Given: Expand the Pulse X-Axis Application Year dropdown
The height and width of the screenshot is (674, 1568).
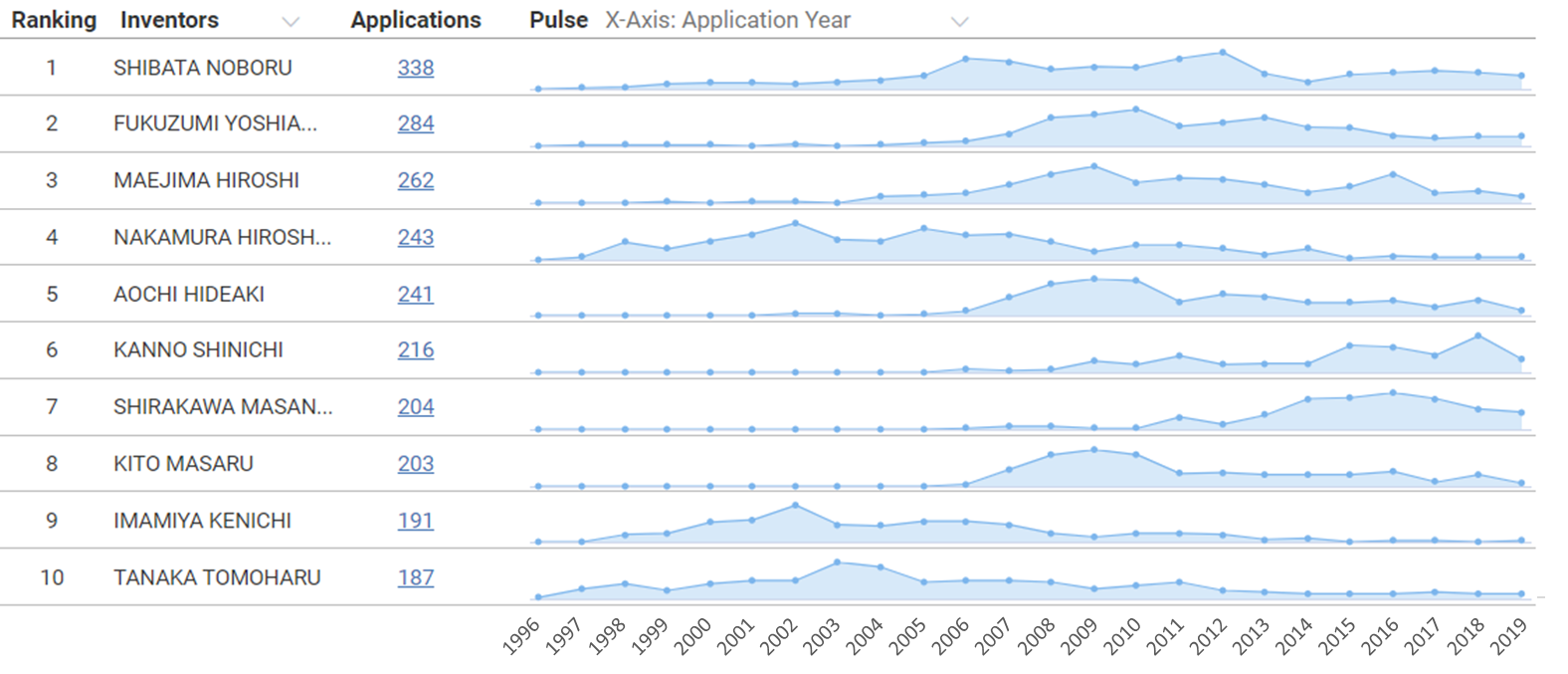Looking at the screenshot, I should (959, 21).
